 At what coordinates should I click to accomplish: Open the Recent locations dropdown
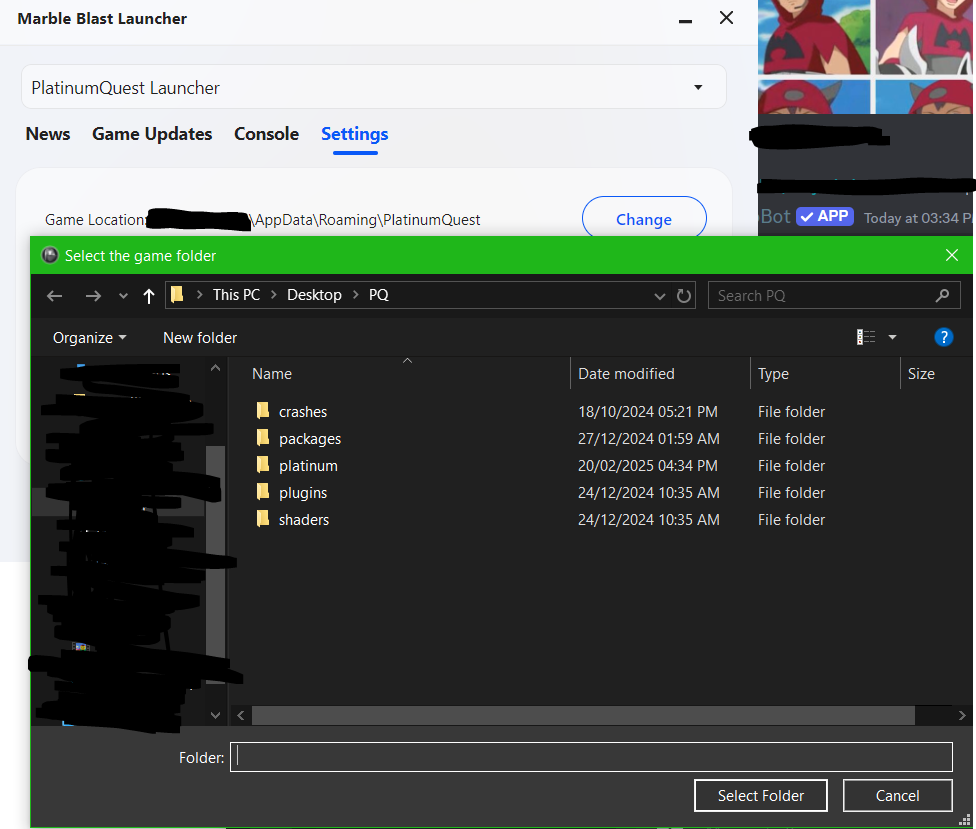coord(123,296)
